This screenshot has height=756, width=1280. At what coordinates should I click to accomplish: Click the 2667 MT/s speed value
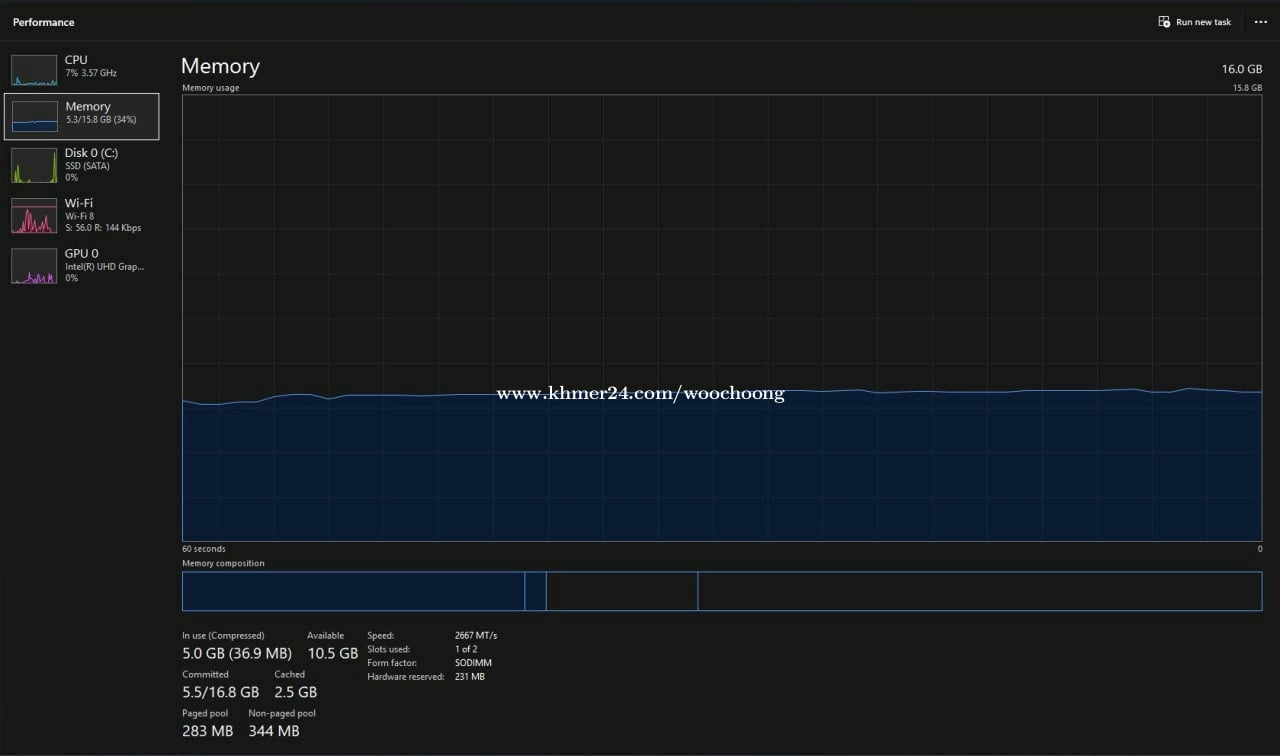pyautogui.click(x=476, y=635)
